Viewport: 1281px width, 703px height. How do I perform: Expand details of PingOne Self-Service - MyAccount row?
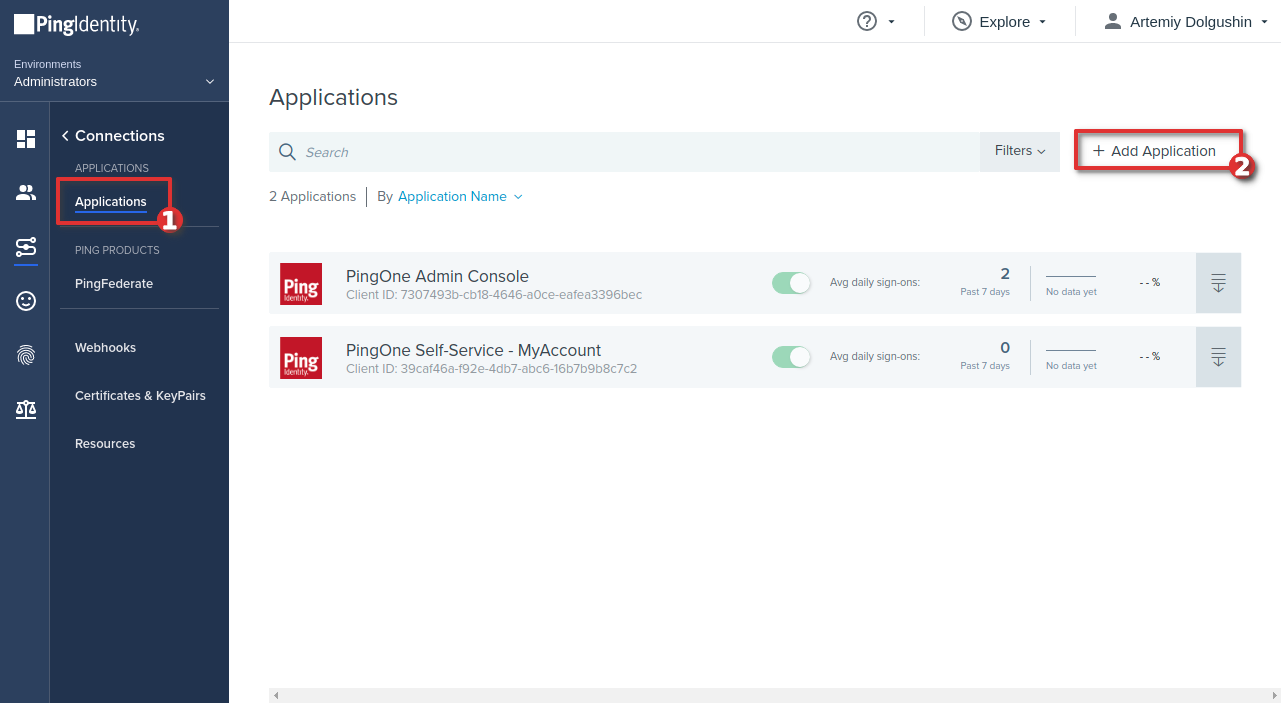[x=1218, y=357]
